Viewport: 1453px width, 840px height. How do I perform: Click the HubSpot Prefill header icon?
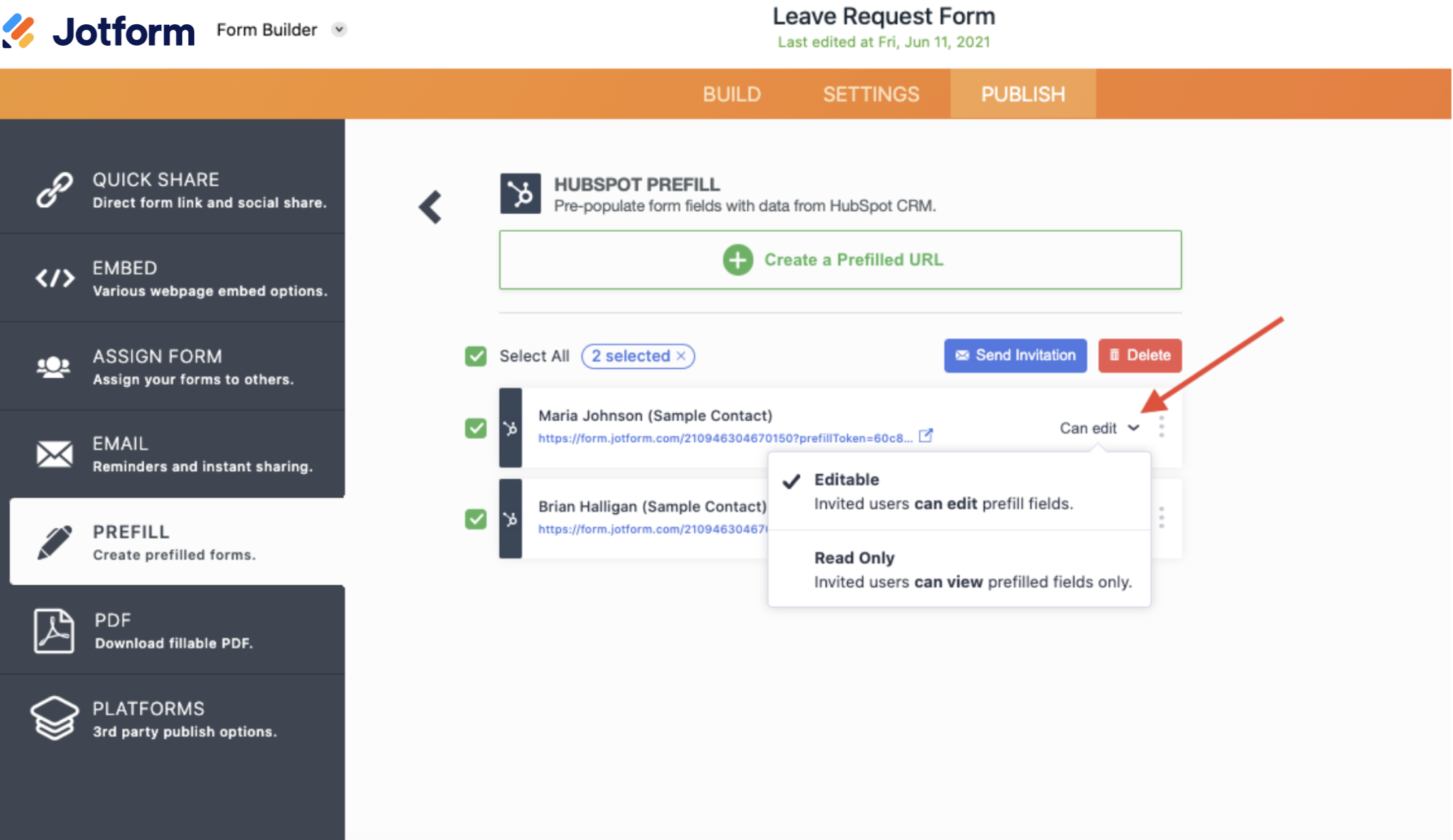click(520, 193)
